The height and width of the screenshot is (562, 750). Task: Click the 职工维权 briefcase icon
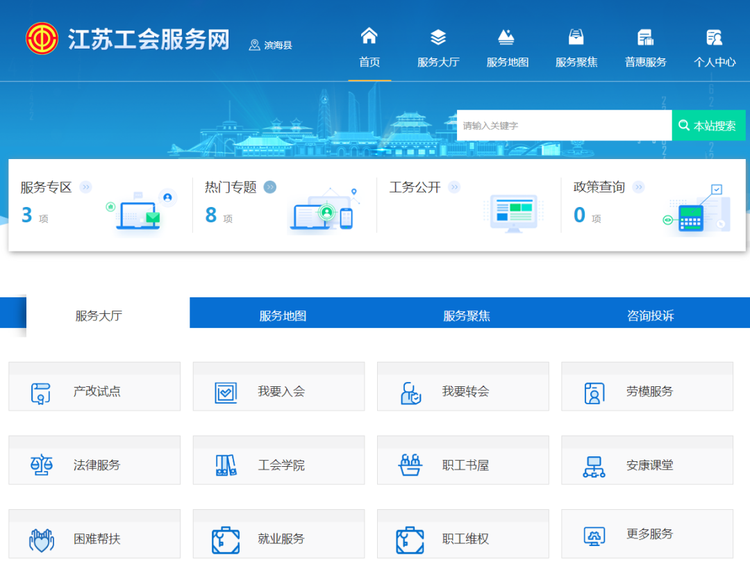(410, 540)
